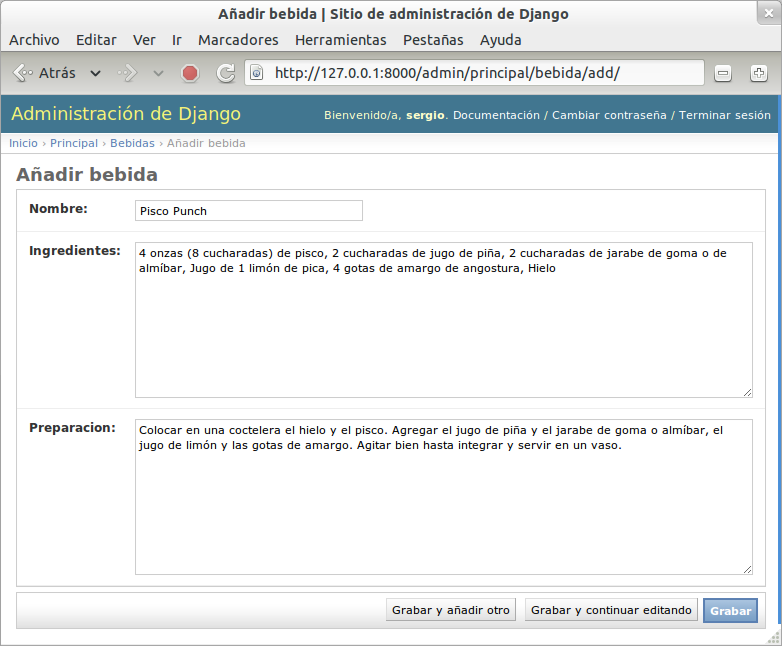The width and height of the screenshot is (782, 646).
Task: Open the Herramientas menu
Action: pos(341,40)
